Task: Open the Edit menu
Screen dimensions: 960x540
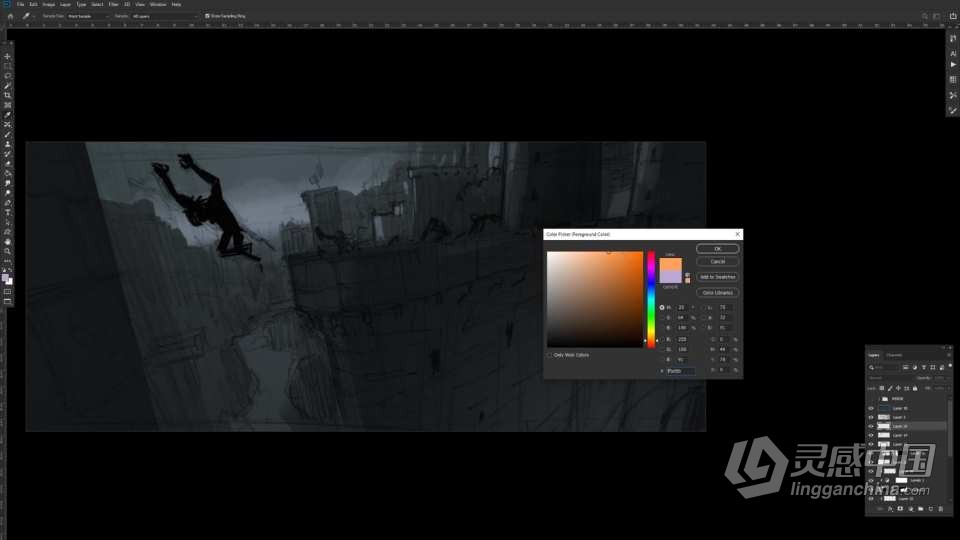Action: tap(33, 4)
